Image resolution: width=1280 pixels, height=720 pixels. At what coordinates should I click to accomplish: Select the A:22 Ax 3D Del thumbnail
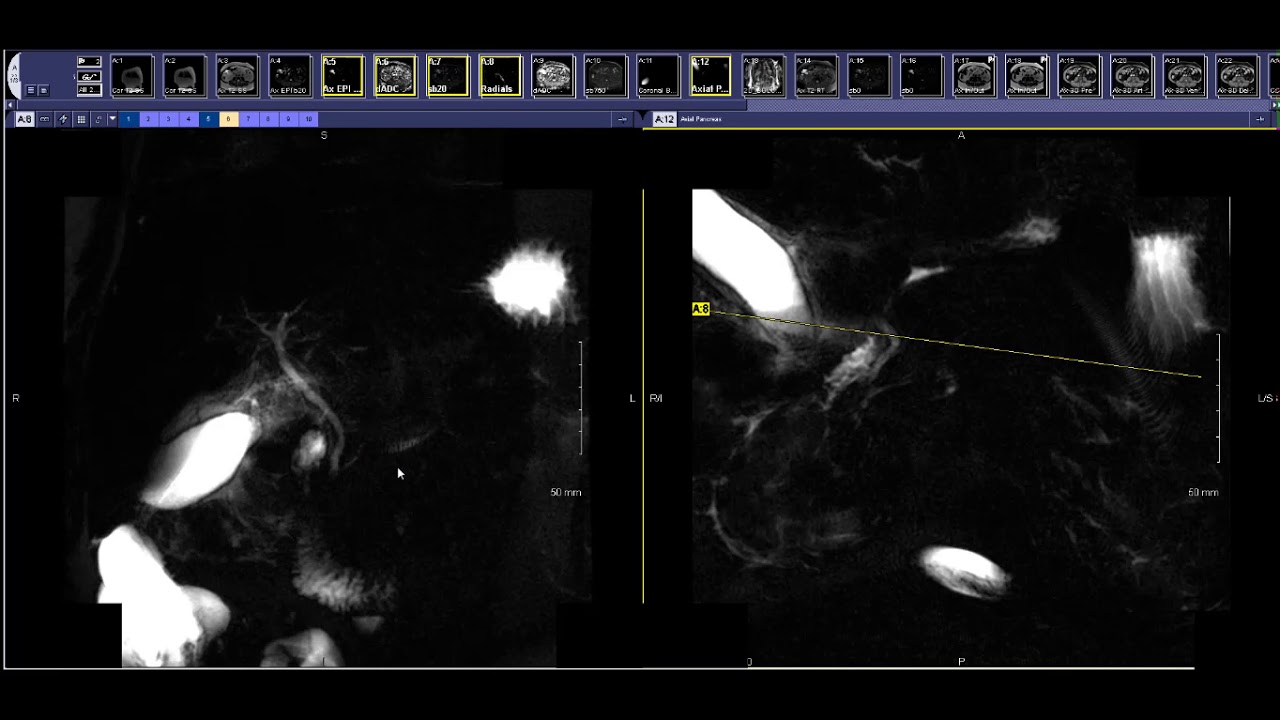point(1238,76)
